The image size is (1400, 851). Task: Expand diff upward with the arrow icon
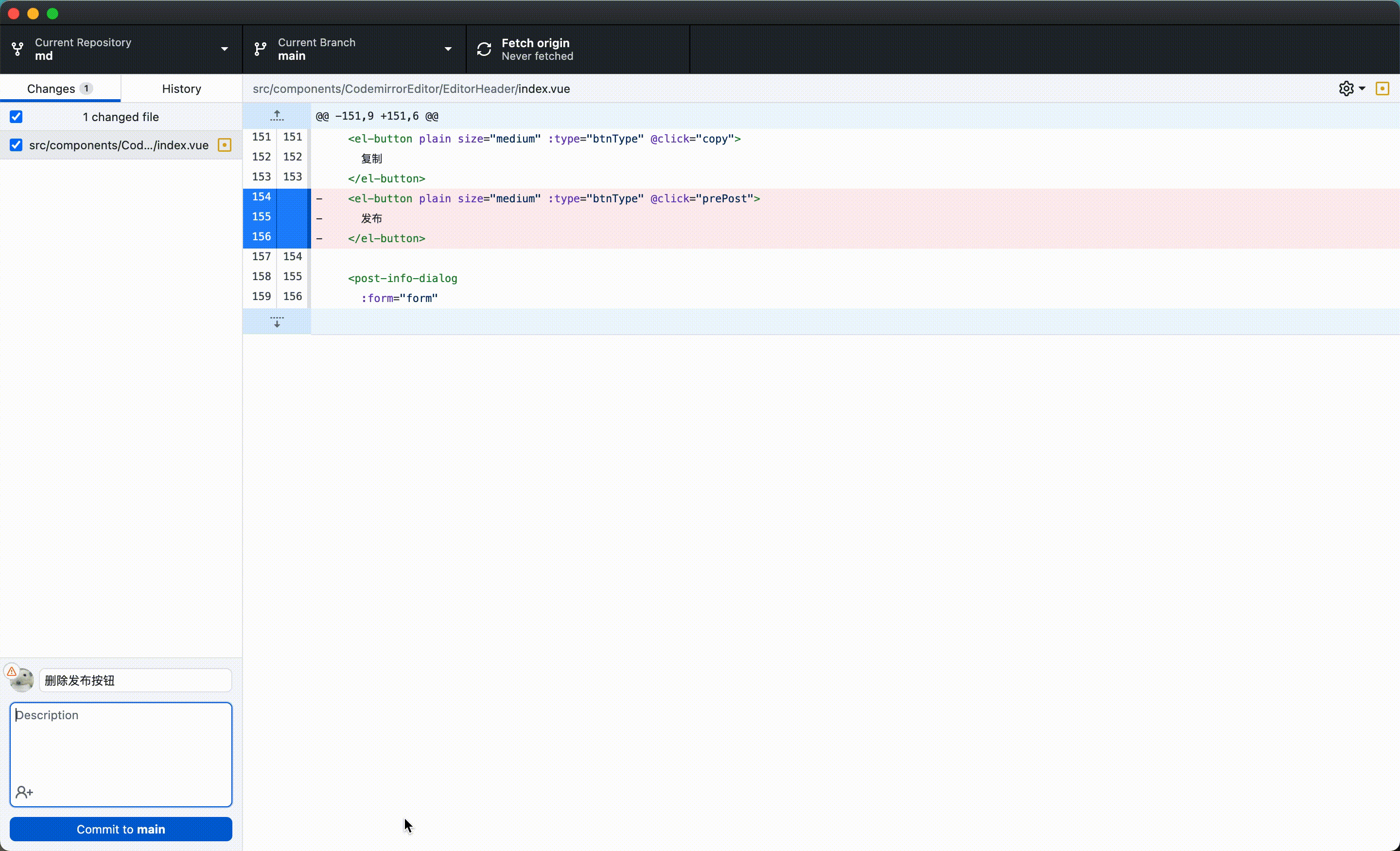tap(277, 116)
